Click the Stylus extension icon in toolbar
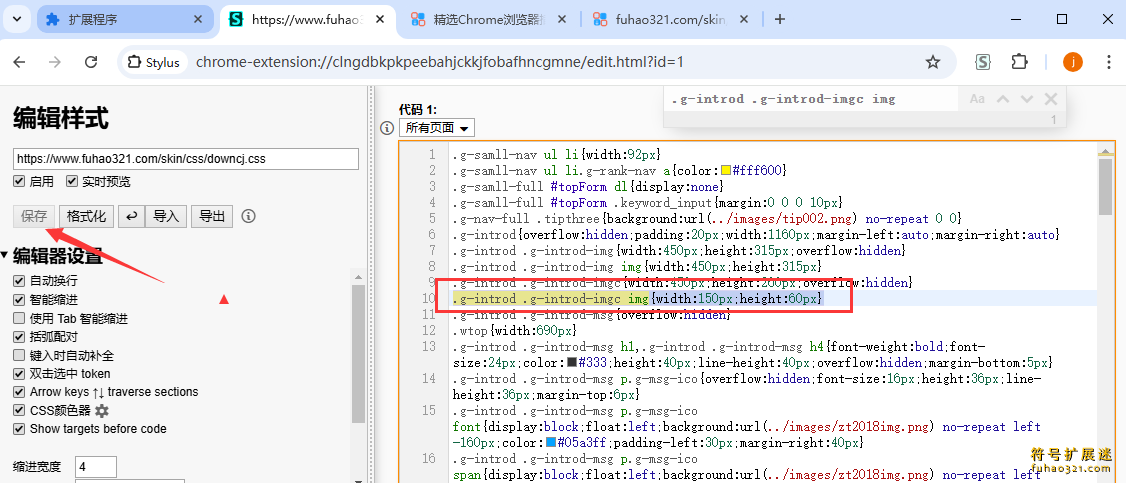This screenshot has width=1126, height=483. pos(983,62)
